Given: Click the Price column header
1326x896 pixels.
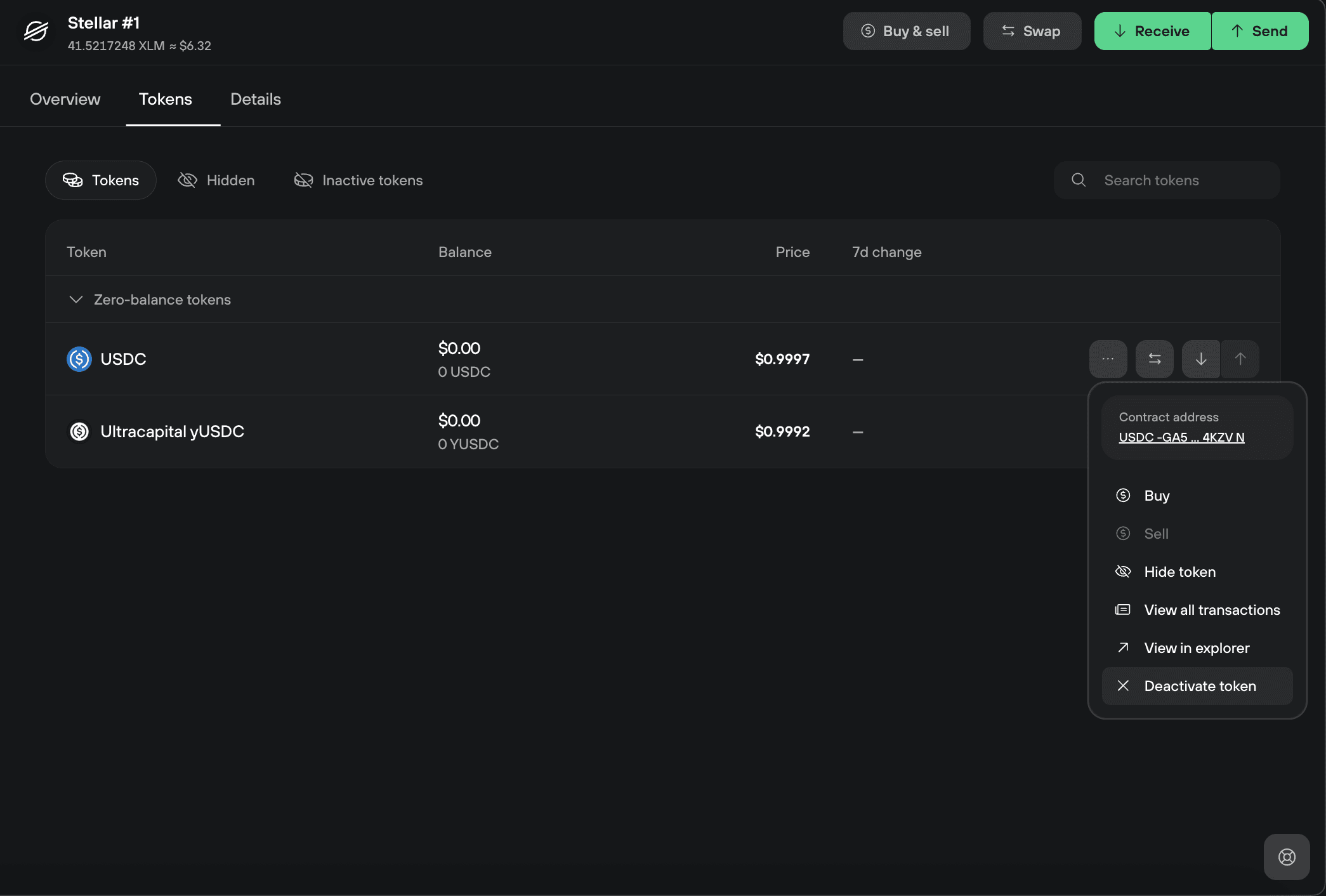Looking at the screenshot, I should [x=793, y=252].
